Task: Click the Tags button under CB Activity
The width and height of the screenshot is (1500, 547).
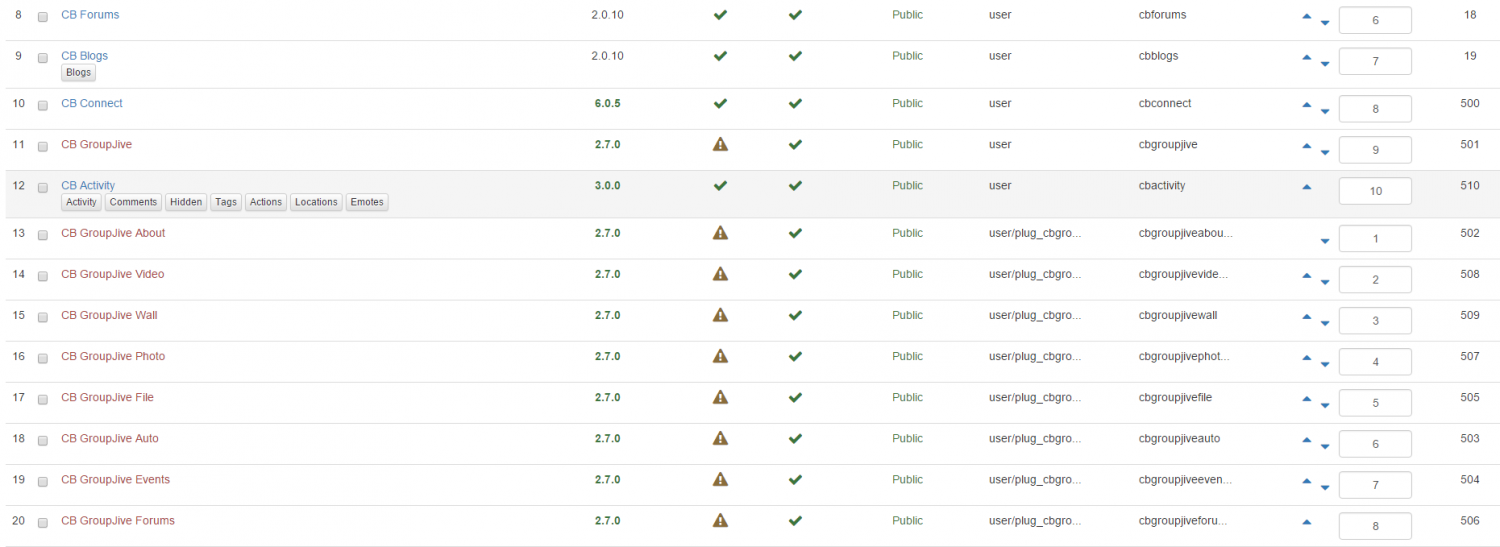Action: coord(226,202)
